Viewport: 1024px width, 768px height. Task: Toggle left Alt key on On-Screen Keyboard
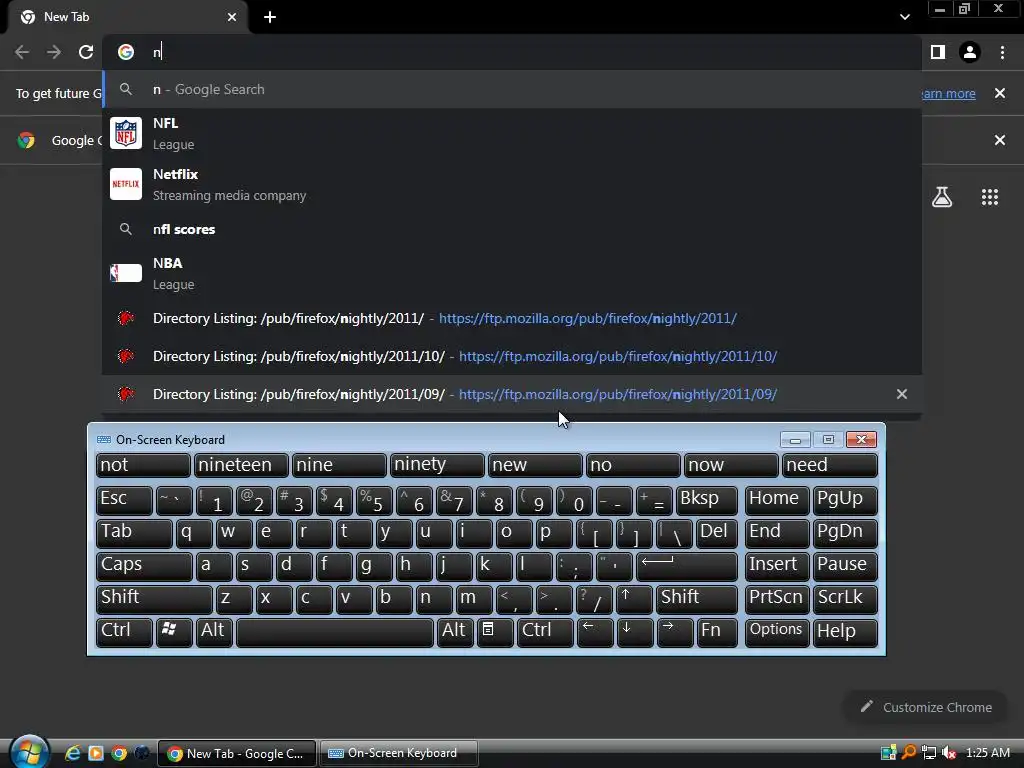(215, 632)
